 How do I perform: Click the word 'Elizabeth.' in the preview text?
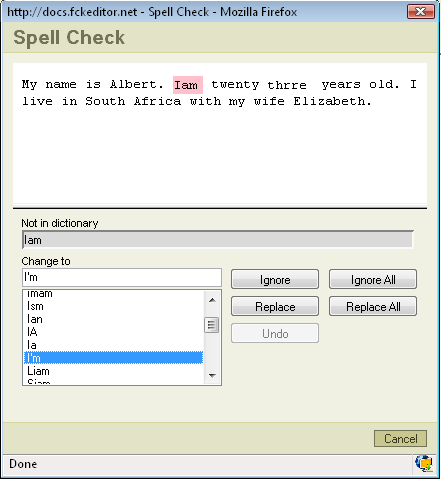(x=332, y=101)
